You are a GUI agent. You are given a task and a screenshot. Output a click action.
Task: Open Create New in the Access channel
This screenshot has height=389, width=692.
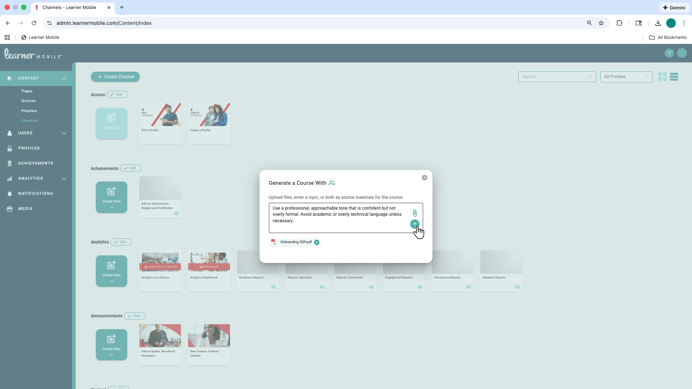[x=111, y=124]
